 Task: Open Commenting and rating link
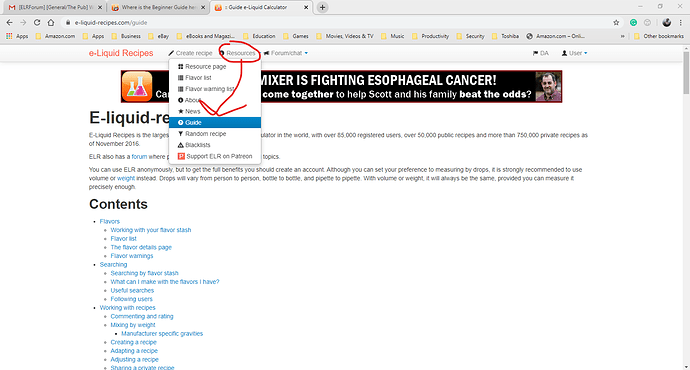click(x=142, y=316)
